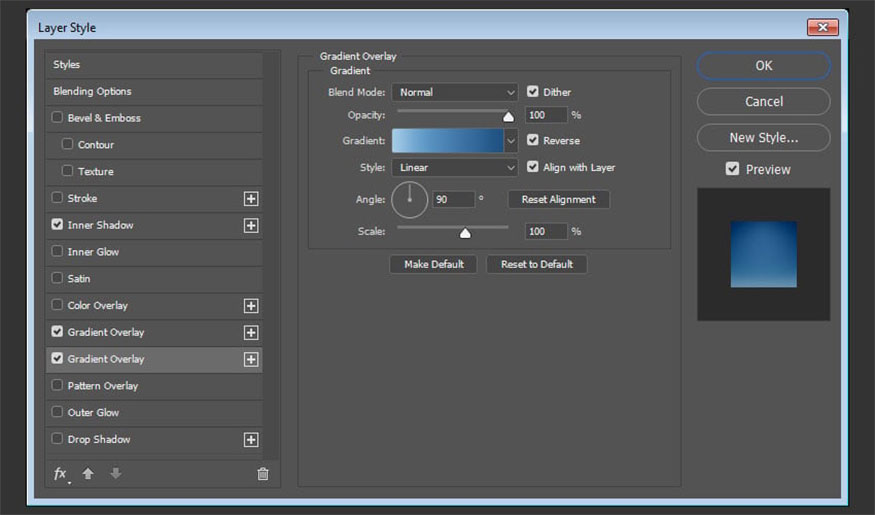Click the trash delete effect icon

coord(263,474)
